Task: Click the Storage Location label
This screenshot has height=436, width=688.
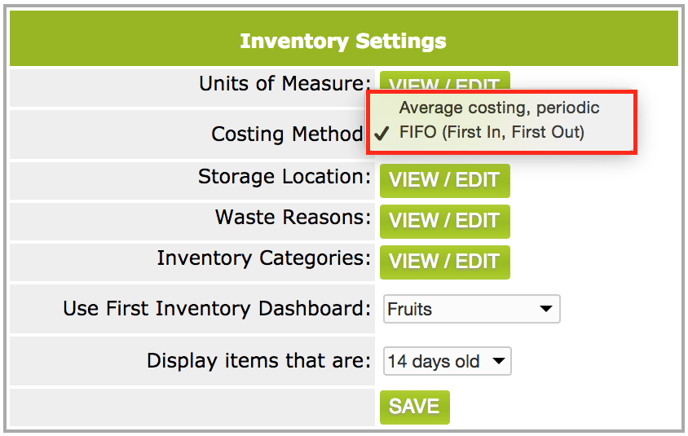Action: (x=284, y=177)
